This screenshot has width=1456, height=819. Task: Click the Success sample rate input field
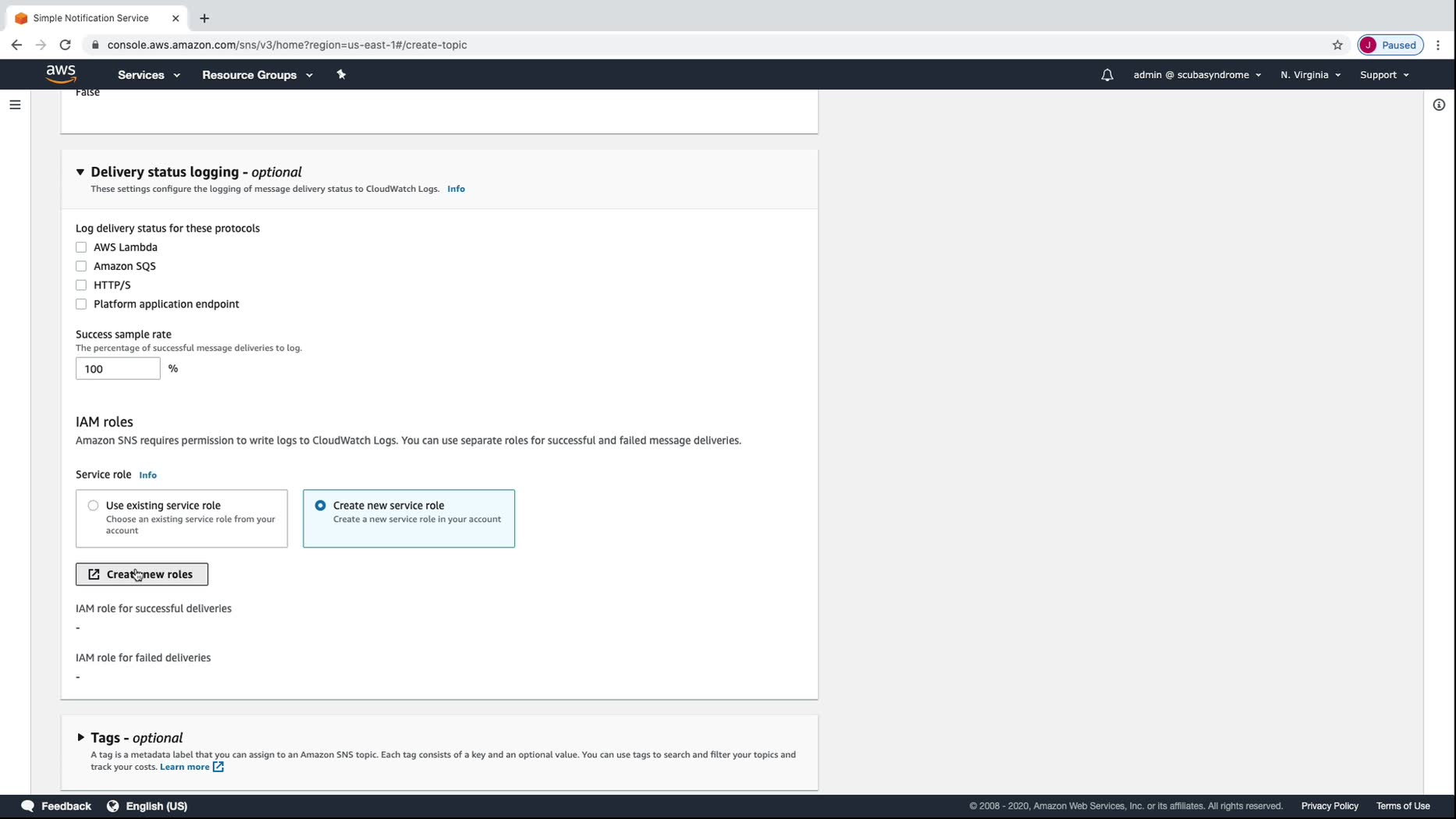coord(118,369)
